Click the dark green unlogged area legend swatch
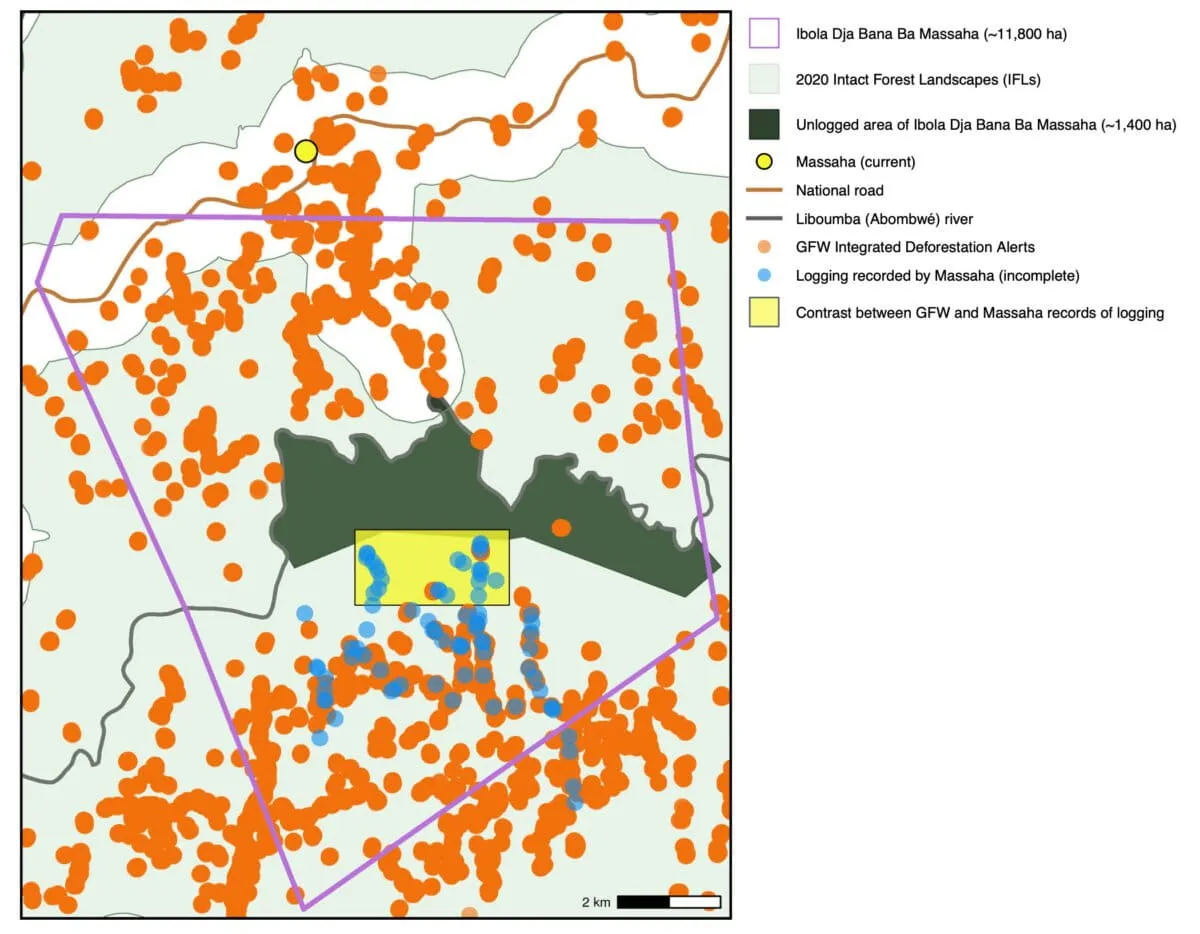 click(x=764, y=125)
